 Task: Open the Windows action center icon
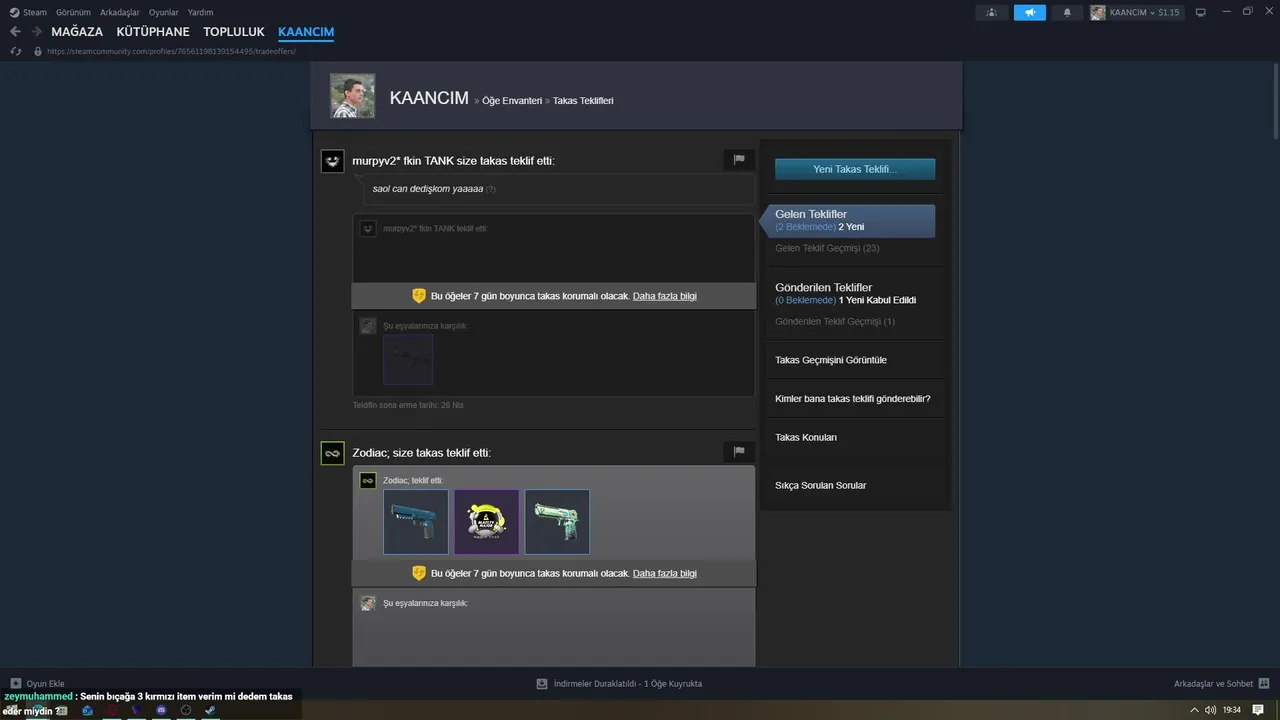click(x=1258, y=710)
